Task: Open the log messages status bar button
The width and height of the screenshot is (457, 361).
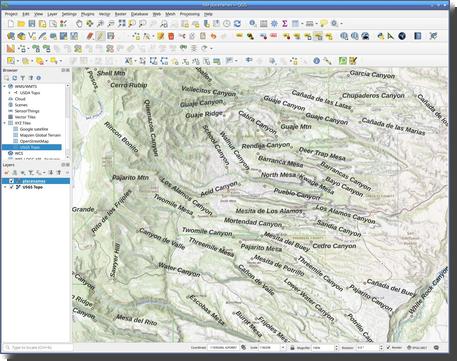Action: click(436, 348)
